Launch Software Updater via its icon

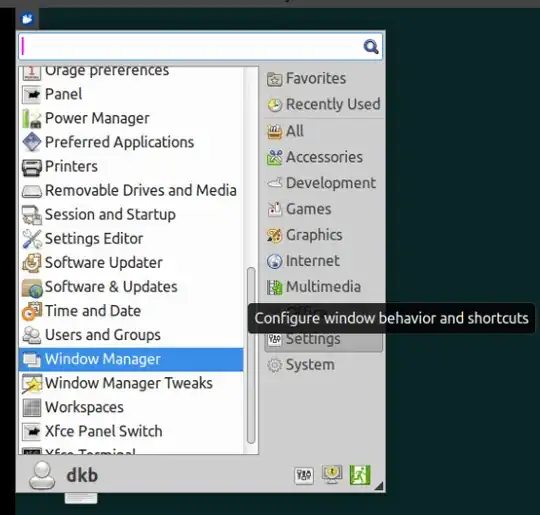[x=32, y=263]
